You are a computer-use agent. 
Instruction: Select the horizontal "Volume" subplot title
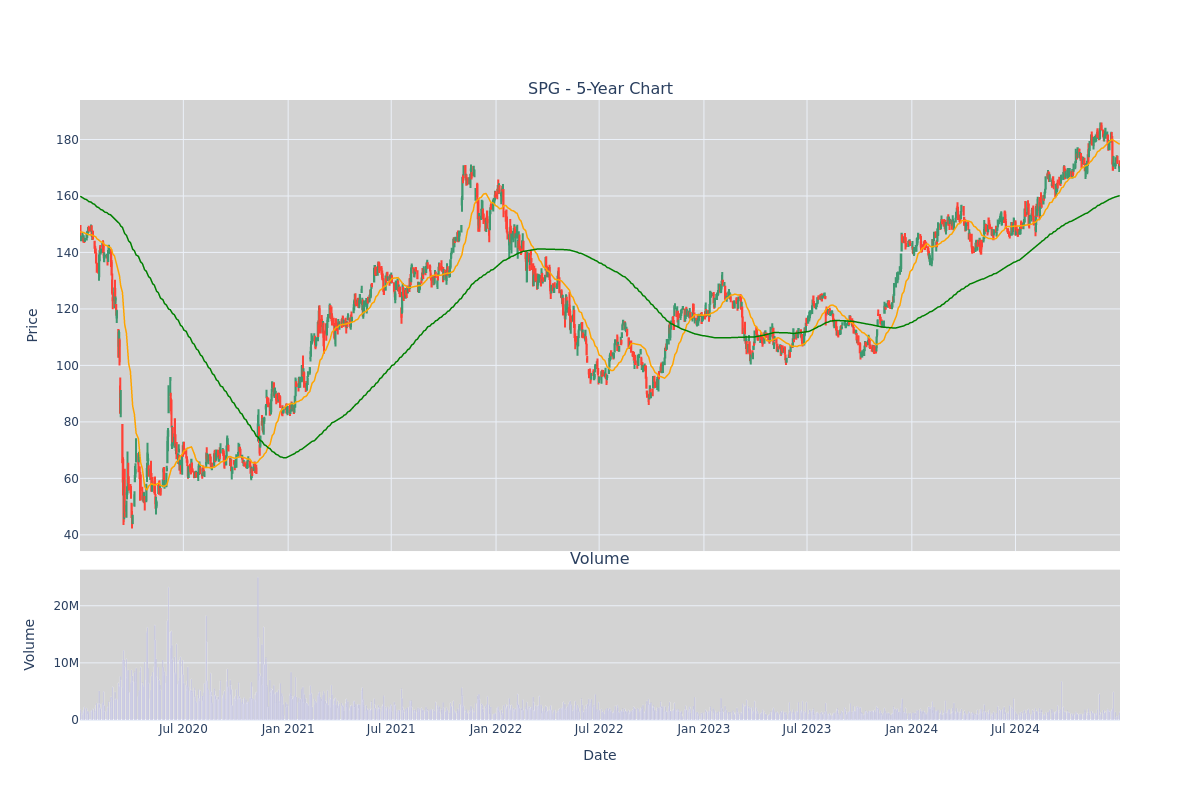click(600, 559)
